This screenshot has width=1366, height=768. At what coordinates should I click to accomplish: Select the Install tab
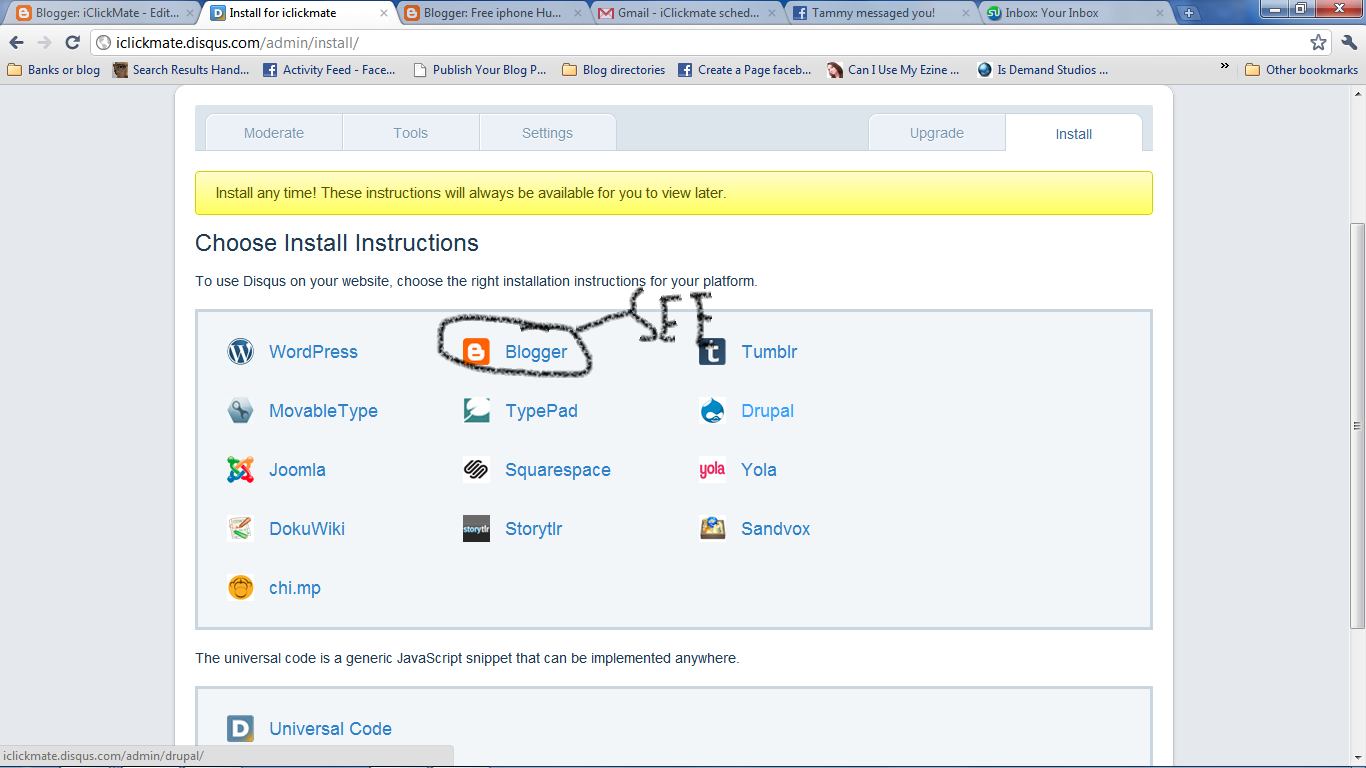(x=1074, y=133)
